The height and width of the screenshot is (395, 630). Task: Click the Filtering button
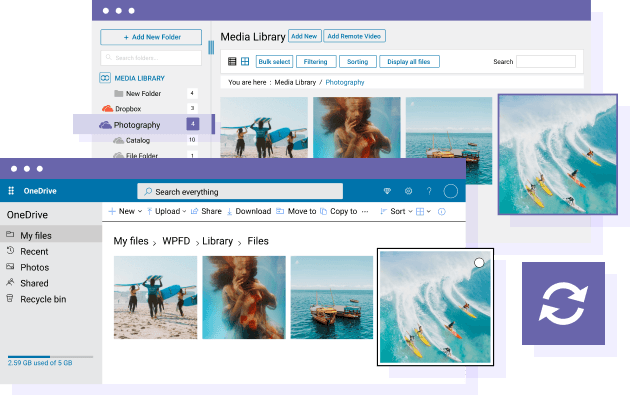316,61
